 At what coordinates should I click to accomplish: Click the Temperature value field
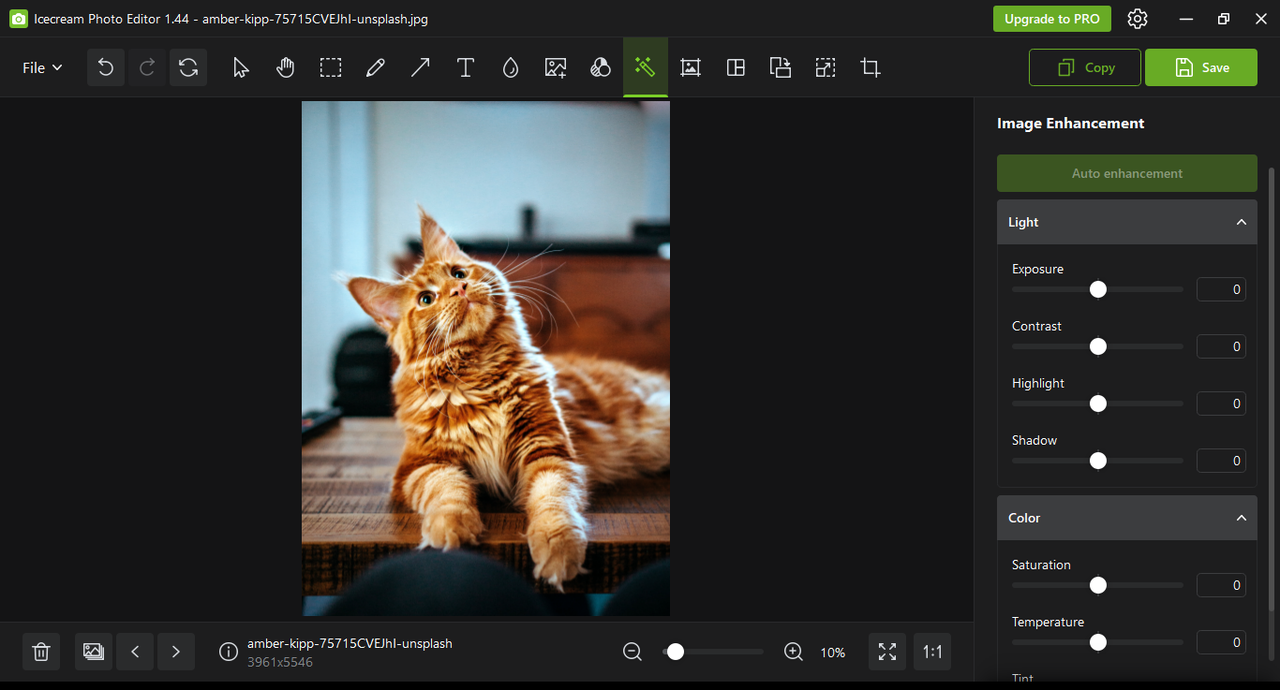pyautogui.click(x=1221, y=642)
